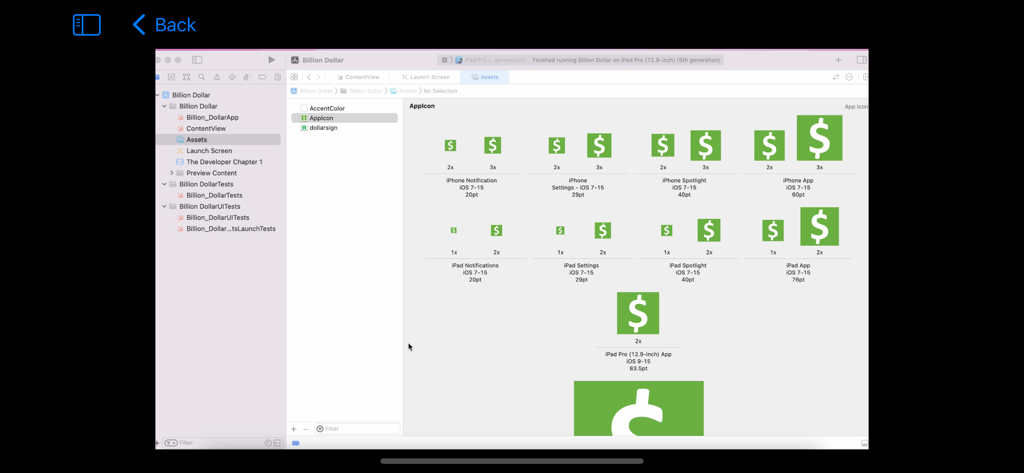Collapse the Billion DollarTests group
1024x473 pixels.
tap(165, 184)
